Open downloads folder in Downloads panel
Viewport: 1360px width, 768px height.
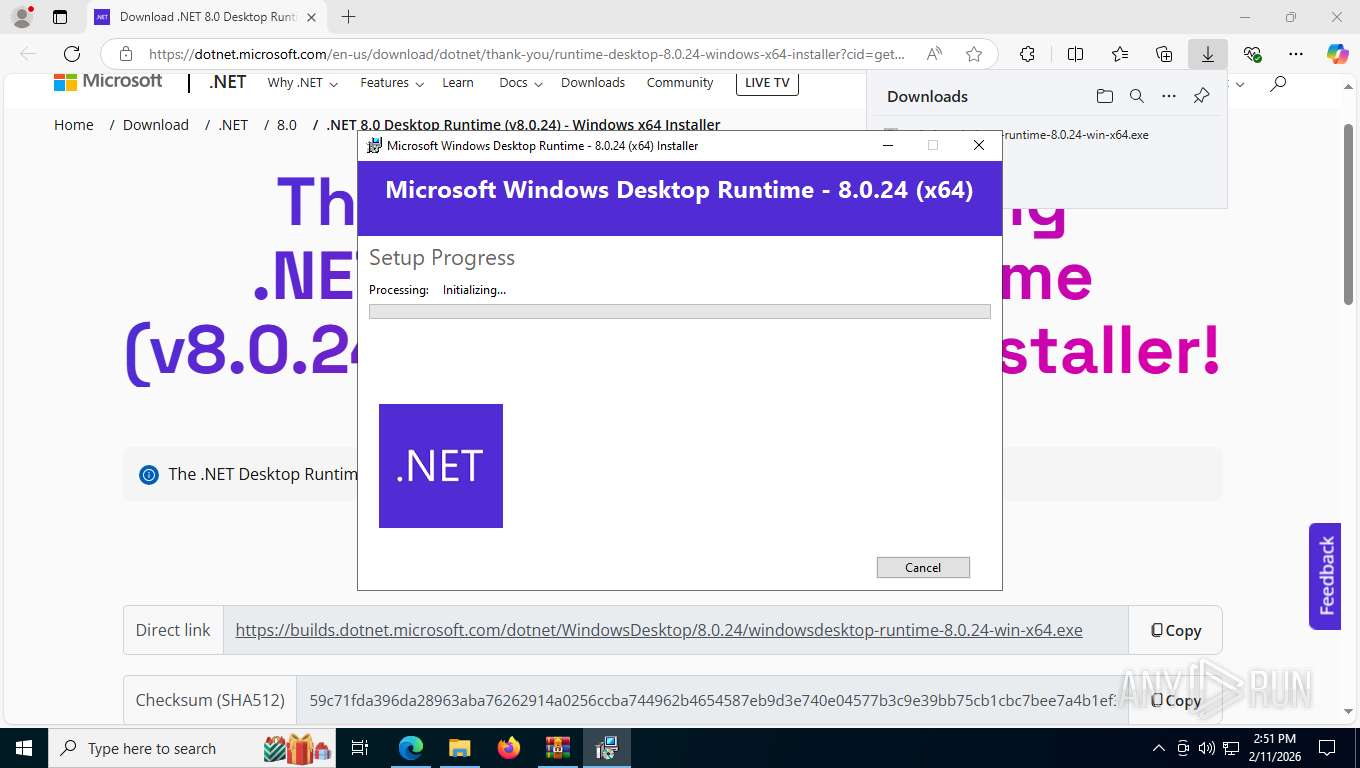tap(1104, 96)
